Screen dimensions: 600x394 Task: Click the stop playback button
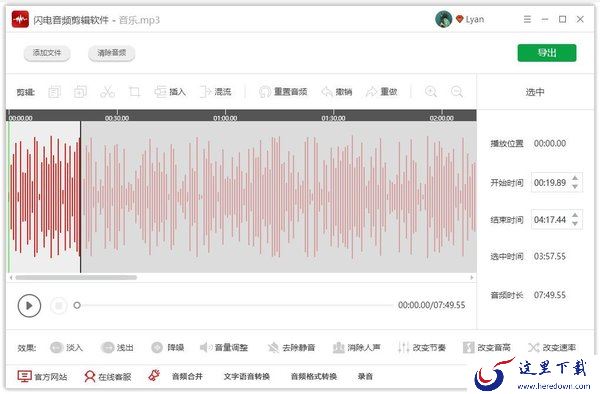coord(59,305)
